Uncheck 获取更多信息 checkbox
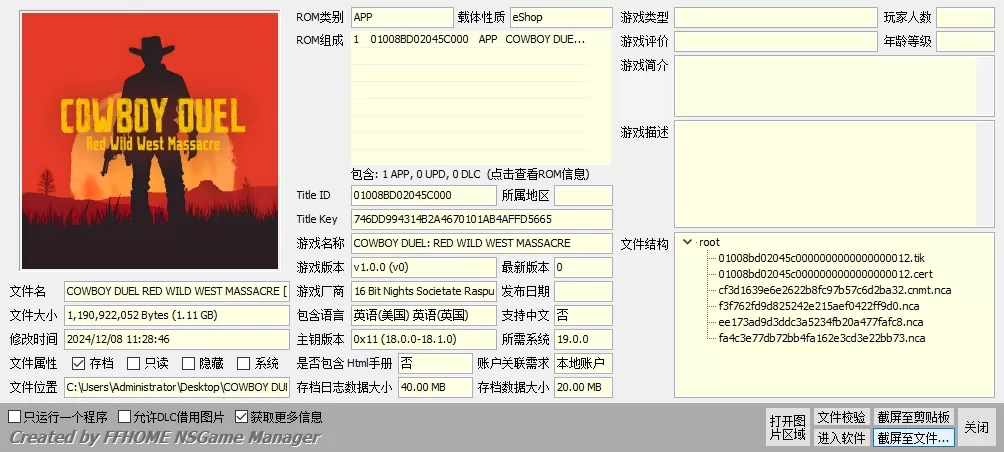The image size is (1004, 452). point(241,417)
